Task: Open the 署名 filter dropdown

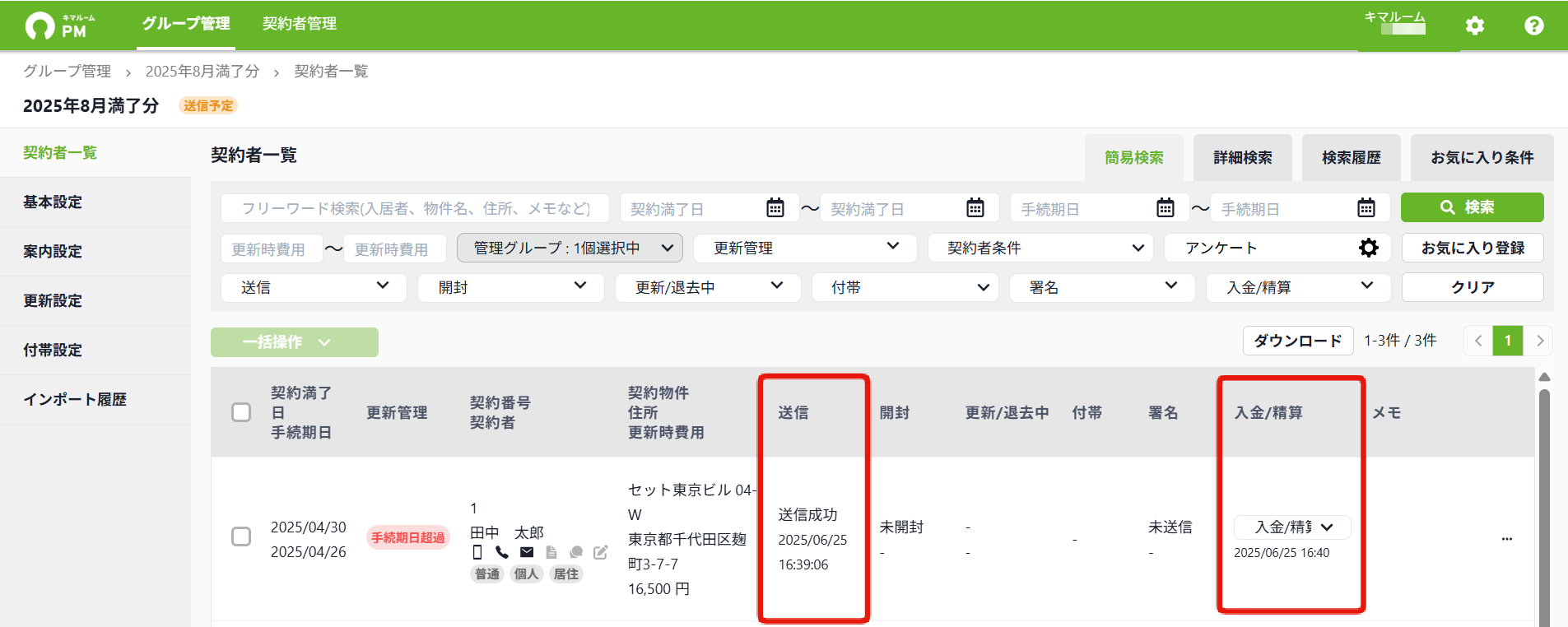Action: (1102, 287)
